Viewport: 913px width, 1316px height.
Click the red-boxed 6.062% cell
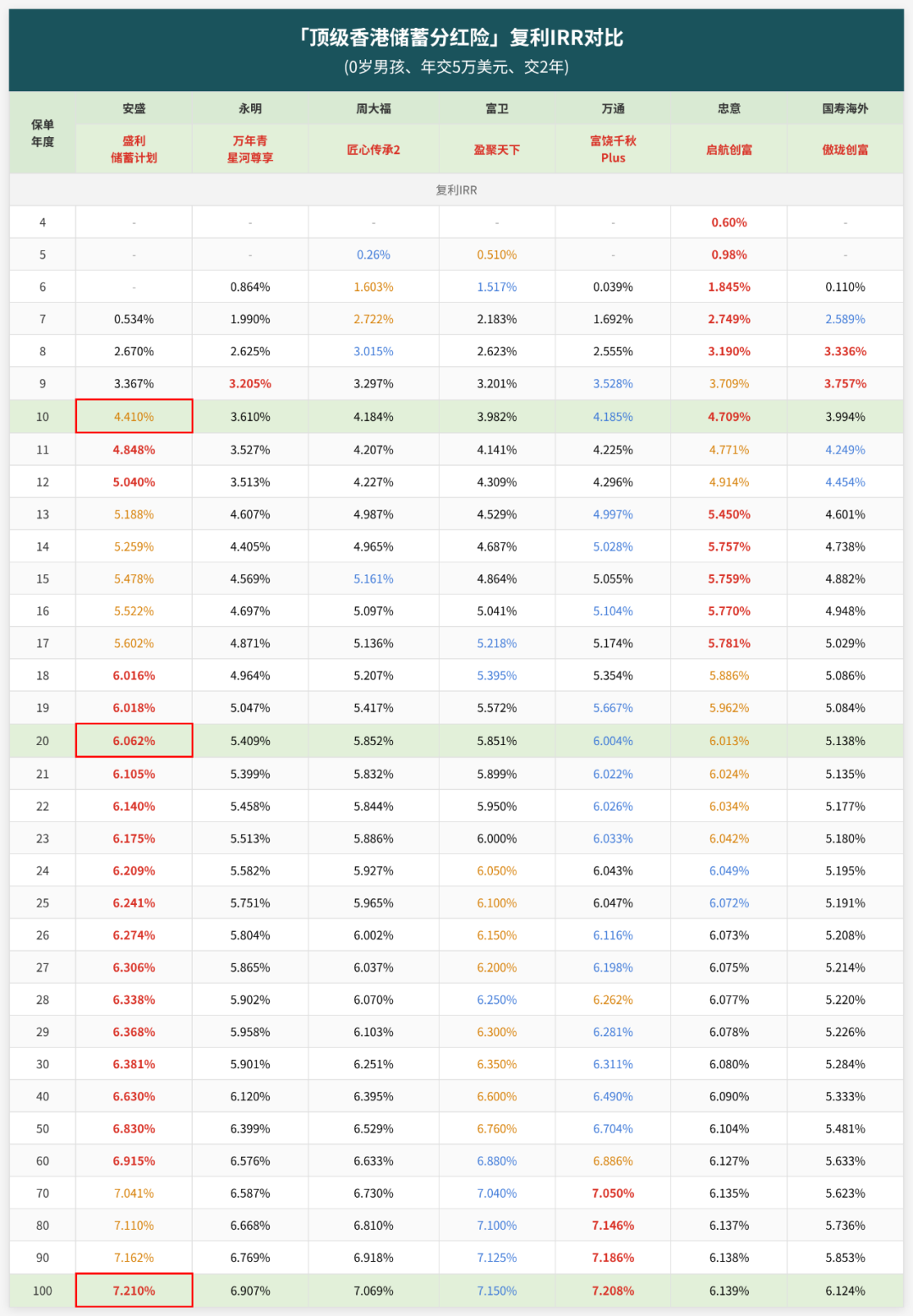[x=134, y=741]
